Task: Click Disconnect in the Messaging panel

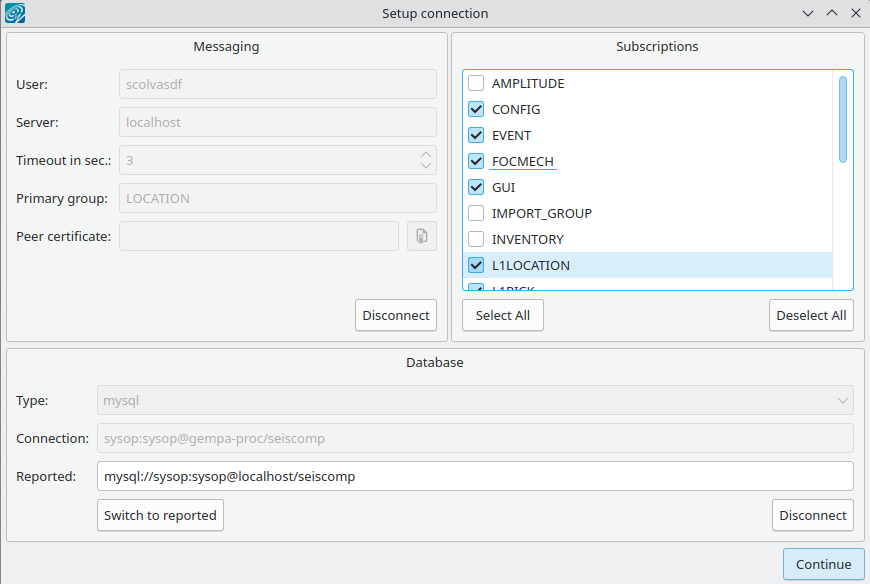Action: pyautogui.click(x=396, y=315)
